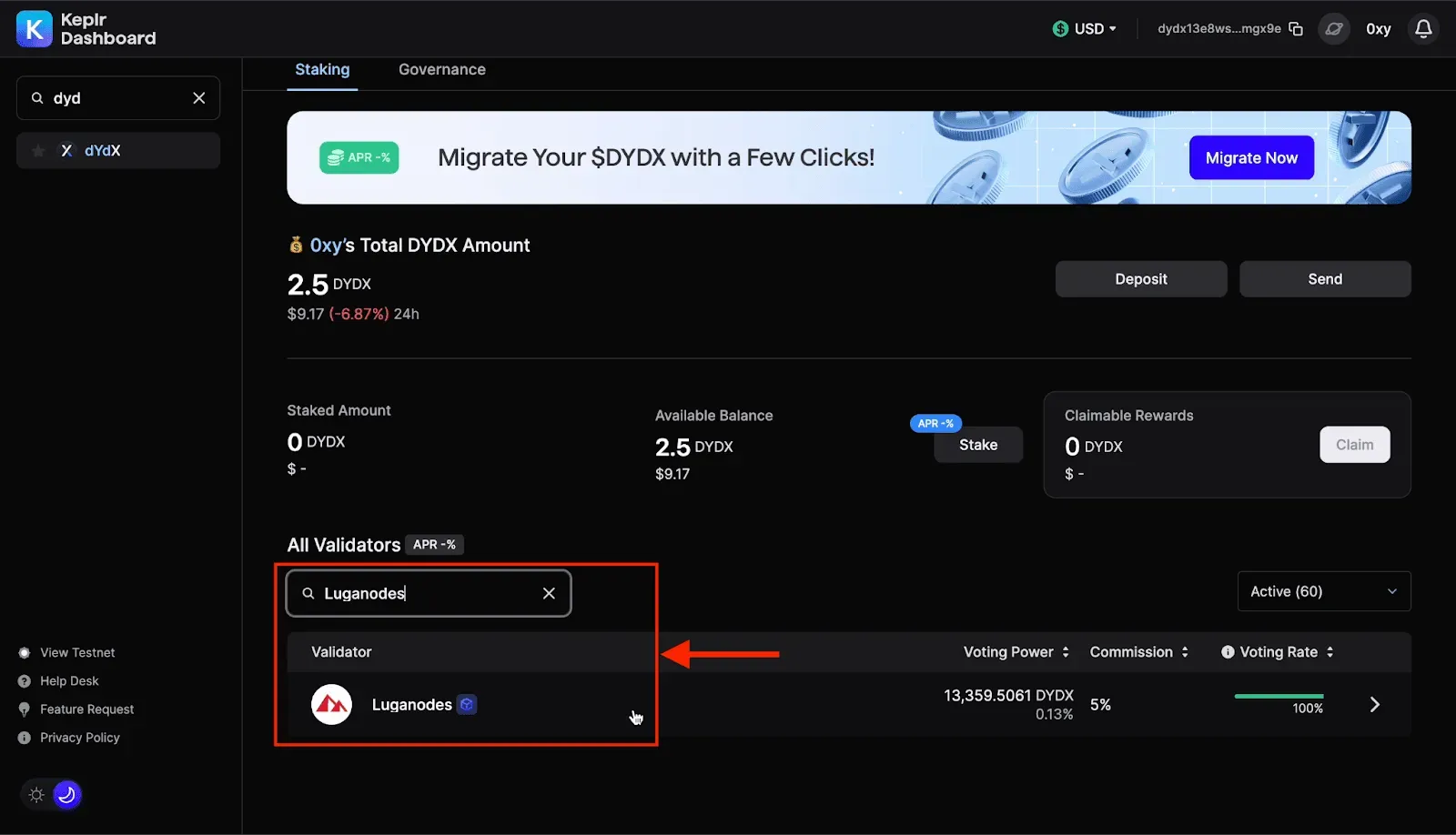Open the USD currency dropdown
The image size is (1456, 835).
(x=1085, y=29)
